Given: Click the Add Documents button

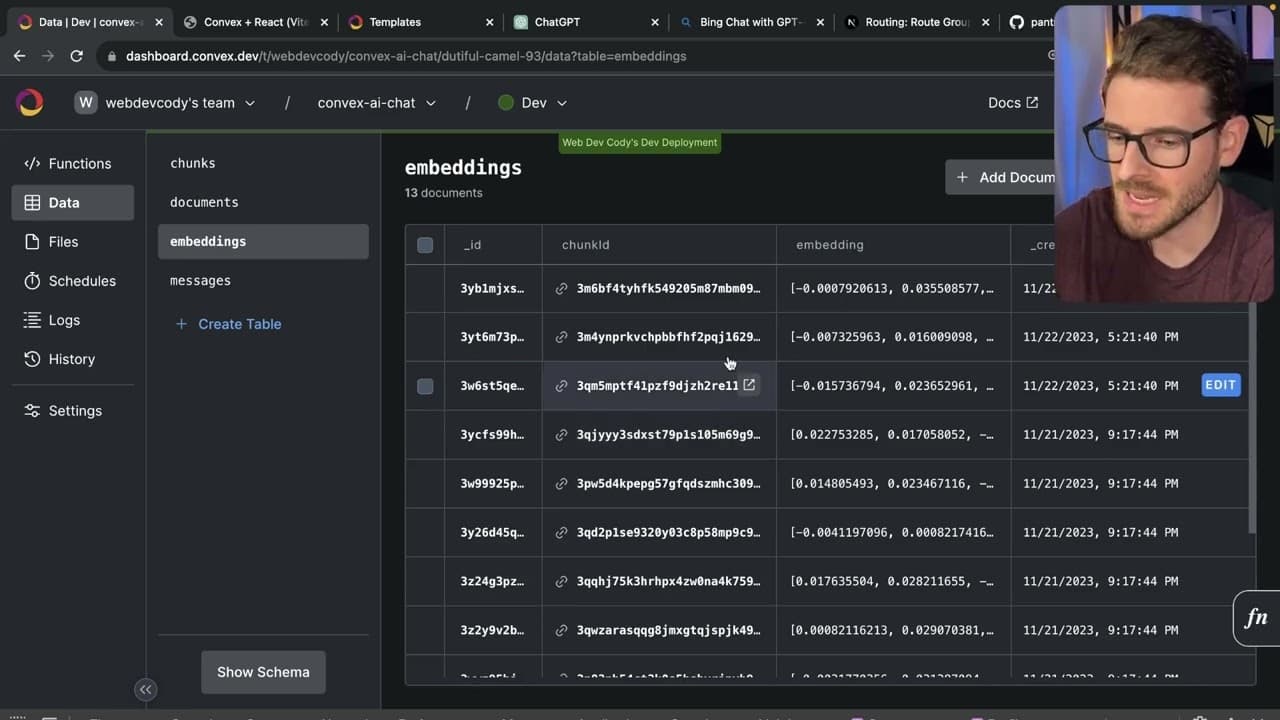Looking at the screenshot, I should (x=1001, y=177).
